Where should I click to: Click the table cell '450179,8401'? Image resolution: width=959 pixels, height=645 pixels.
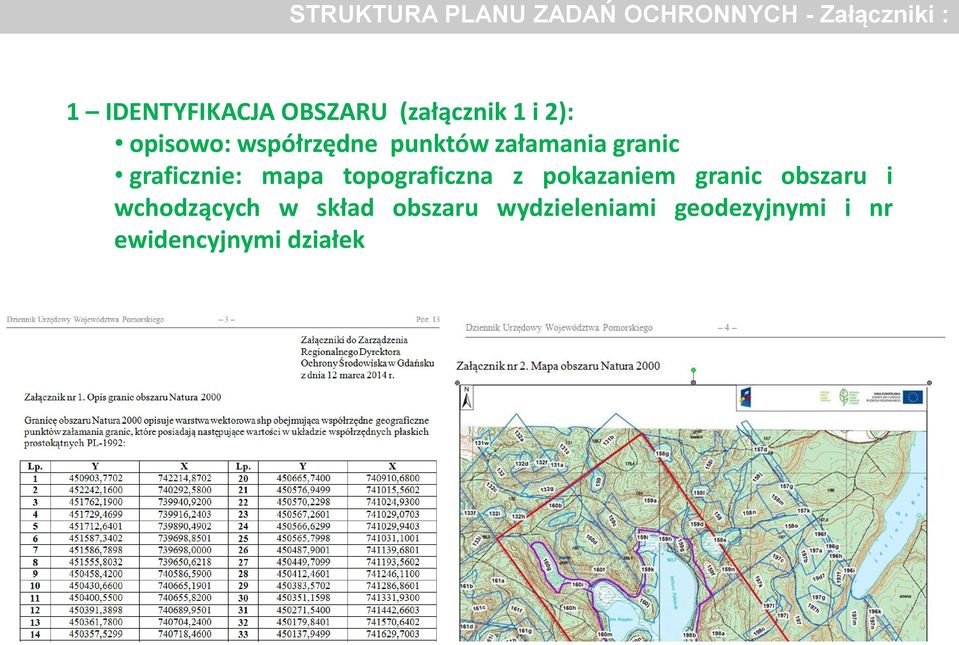point(303,622)
